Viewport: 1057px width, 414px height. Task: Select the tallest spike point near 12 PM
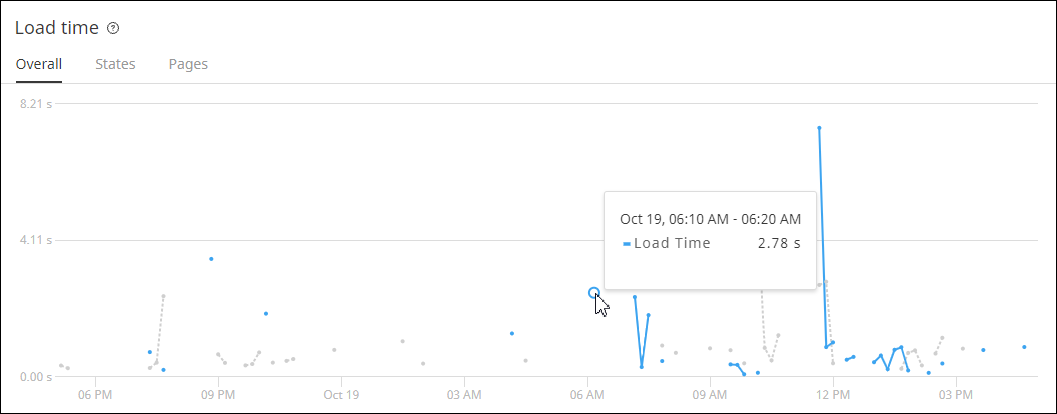tap(819, 128)
